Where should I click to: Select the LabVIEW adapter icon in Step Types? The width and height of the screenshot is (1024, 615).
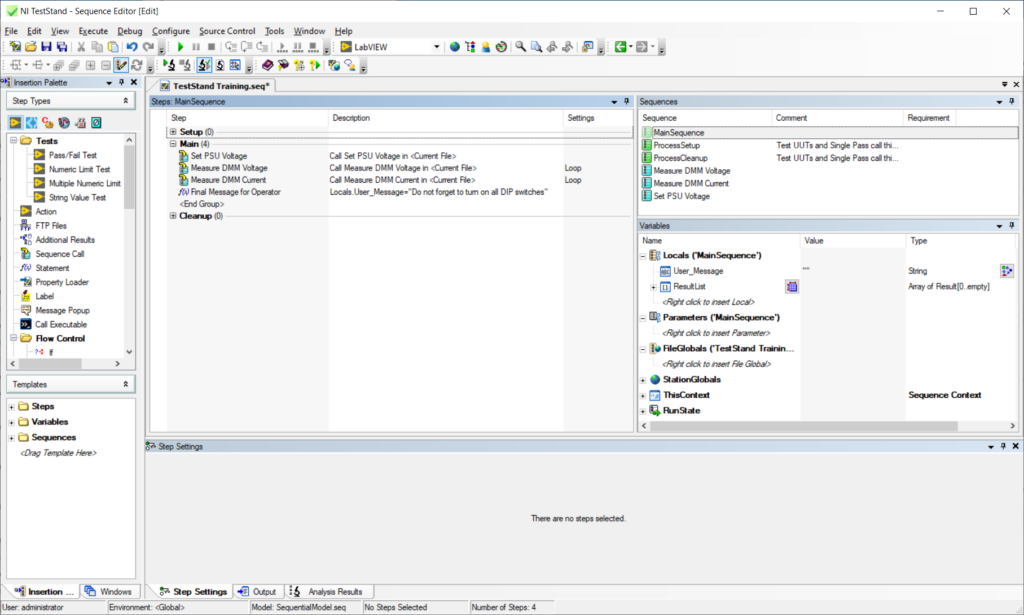tap(15, 123)
